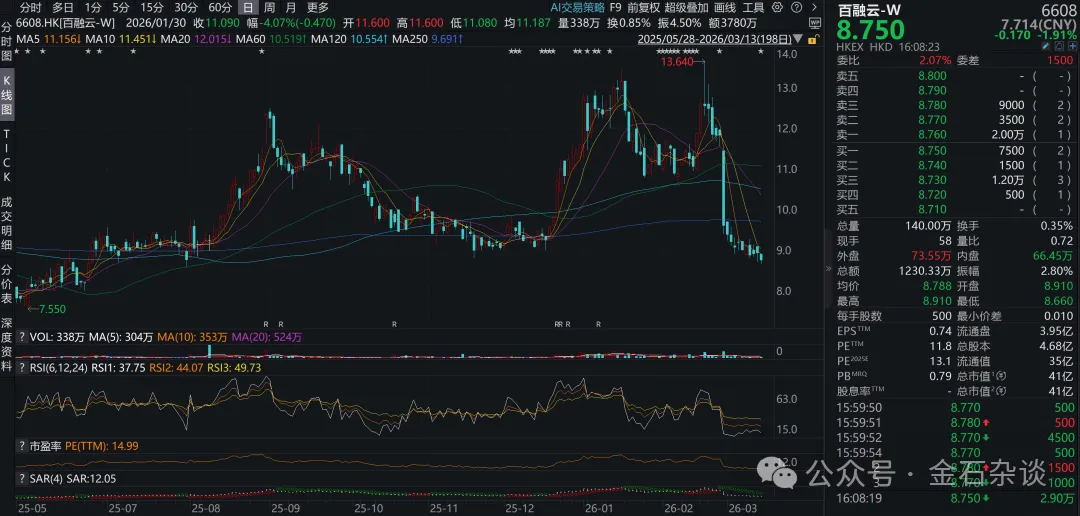The width and height of the screenshot is (1080, 516).
Task: Open the 工具 tools menu
Action: click(754, 8)
